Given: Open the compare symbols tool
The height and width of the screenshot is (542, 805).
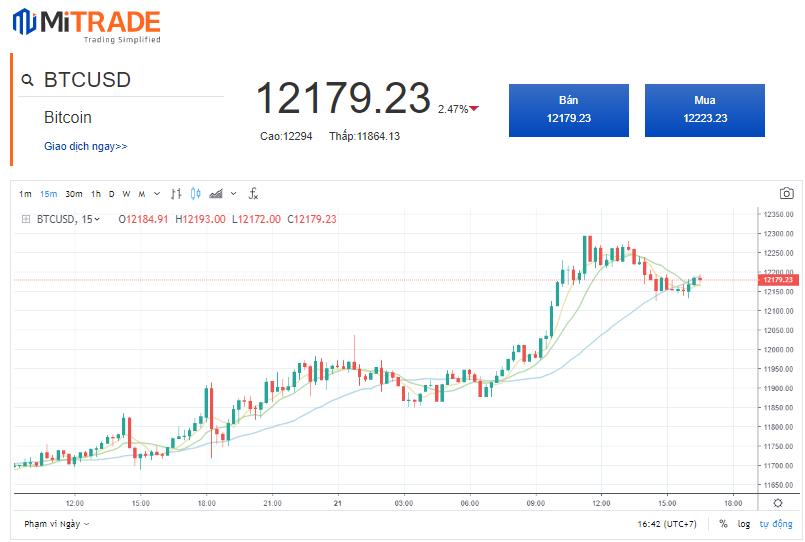Looking at the screenshot, I should pos(177,194).
